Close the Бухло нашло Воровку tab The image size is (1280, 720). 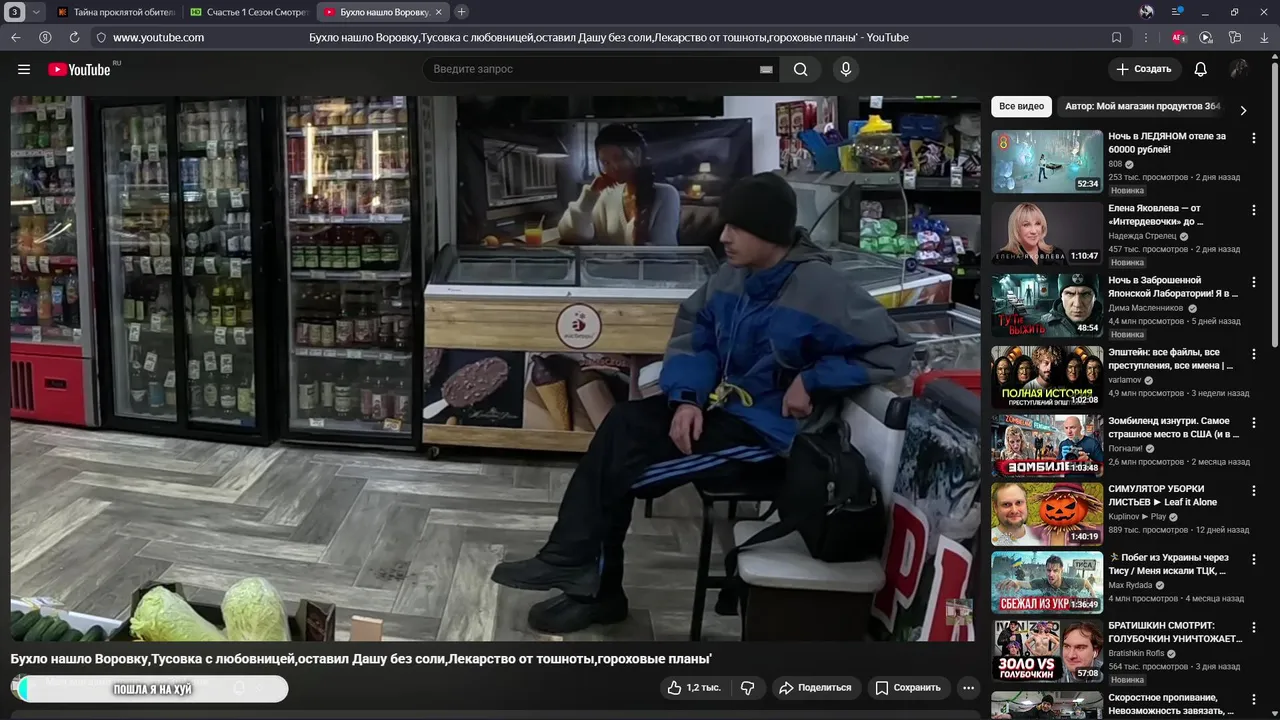pyautogui.click(x=438, y=12)
